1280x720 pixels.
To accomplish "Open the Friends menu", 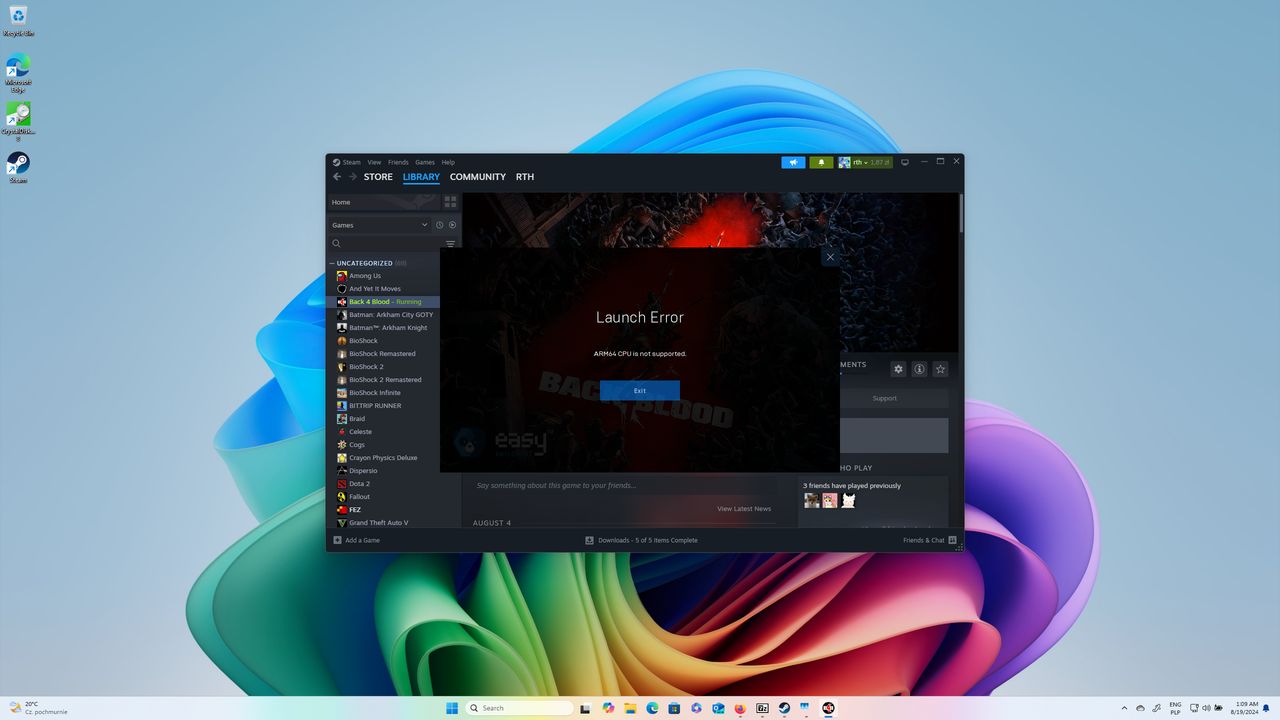I will (x=398, y=162).
